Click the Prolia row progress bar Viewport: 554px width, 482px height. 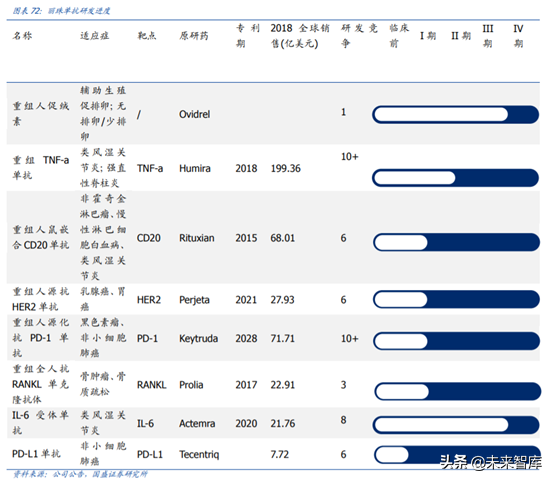(x=458, y=392)
